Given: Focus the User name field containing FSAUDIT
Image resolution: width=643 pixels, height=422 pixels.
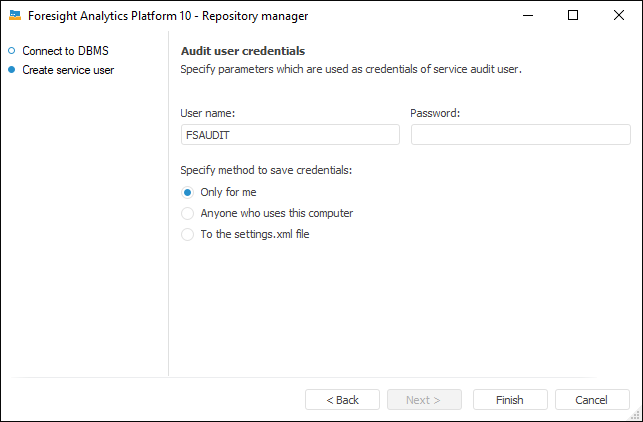Looking at the screenshot, I should coord(290,135).
